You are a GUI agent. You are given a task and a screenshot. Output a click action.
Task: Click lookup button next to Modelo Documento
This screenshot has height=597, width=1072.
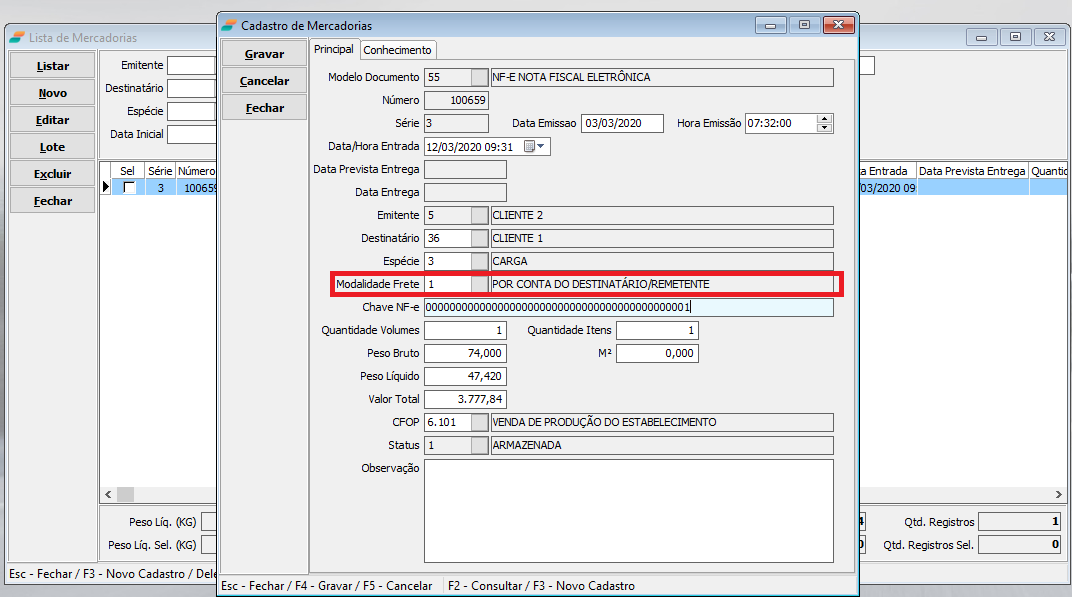tap(480, 77)
